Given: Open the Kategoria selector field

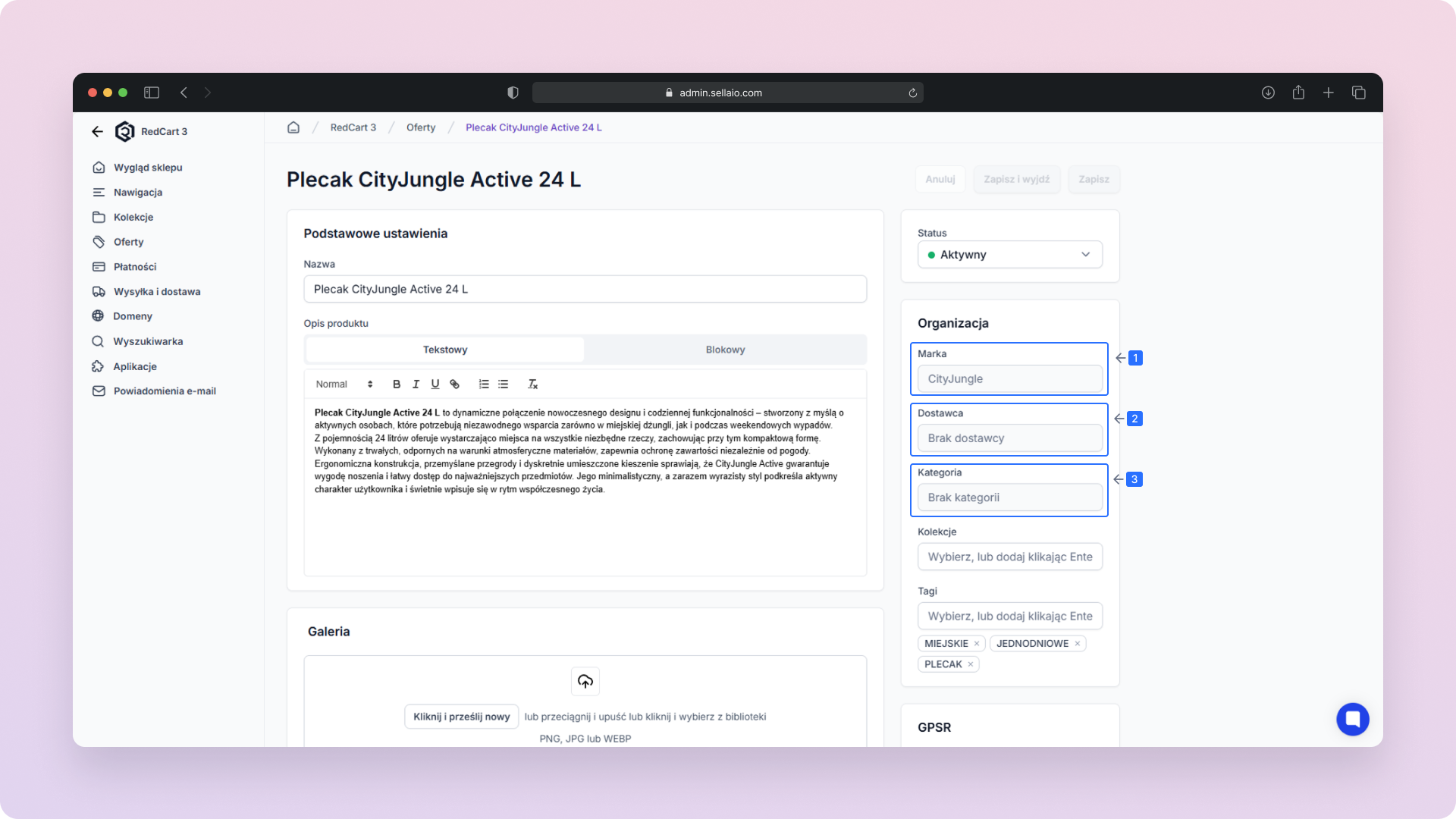Looking at the screenshot, I should (1009, 497).
